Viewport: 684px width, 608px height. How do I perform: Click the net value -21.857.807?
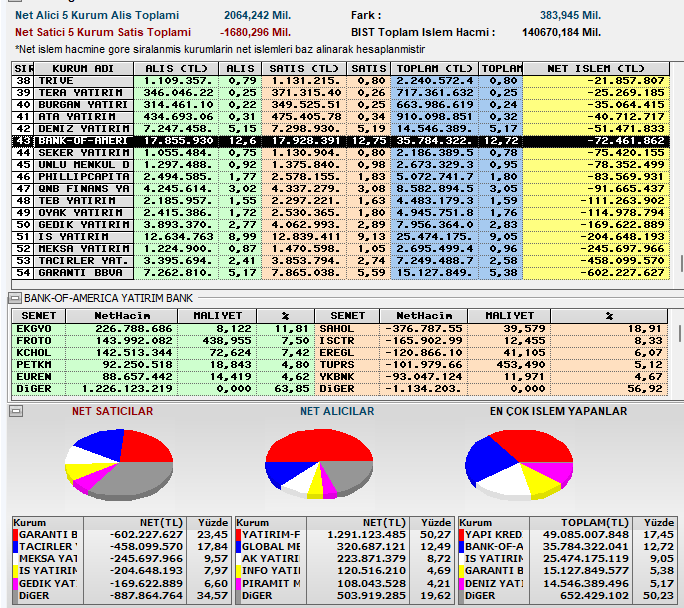tap(626, 81)
